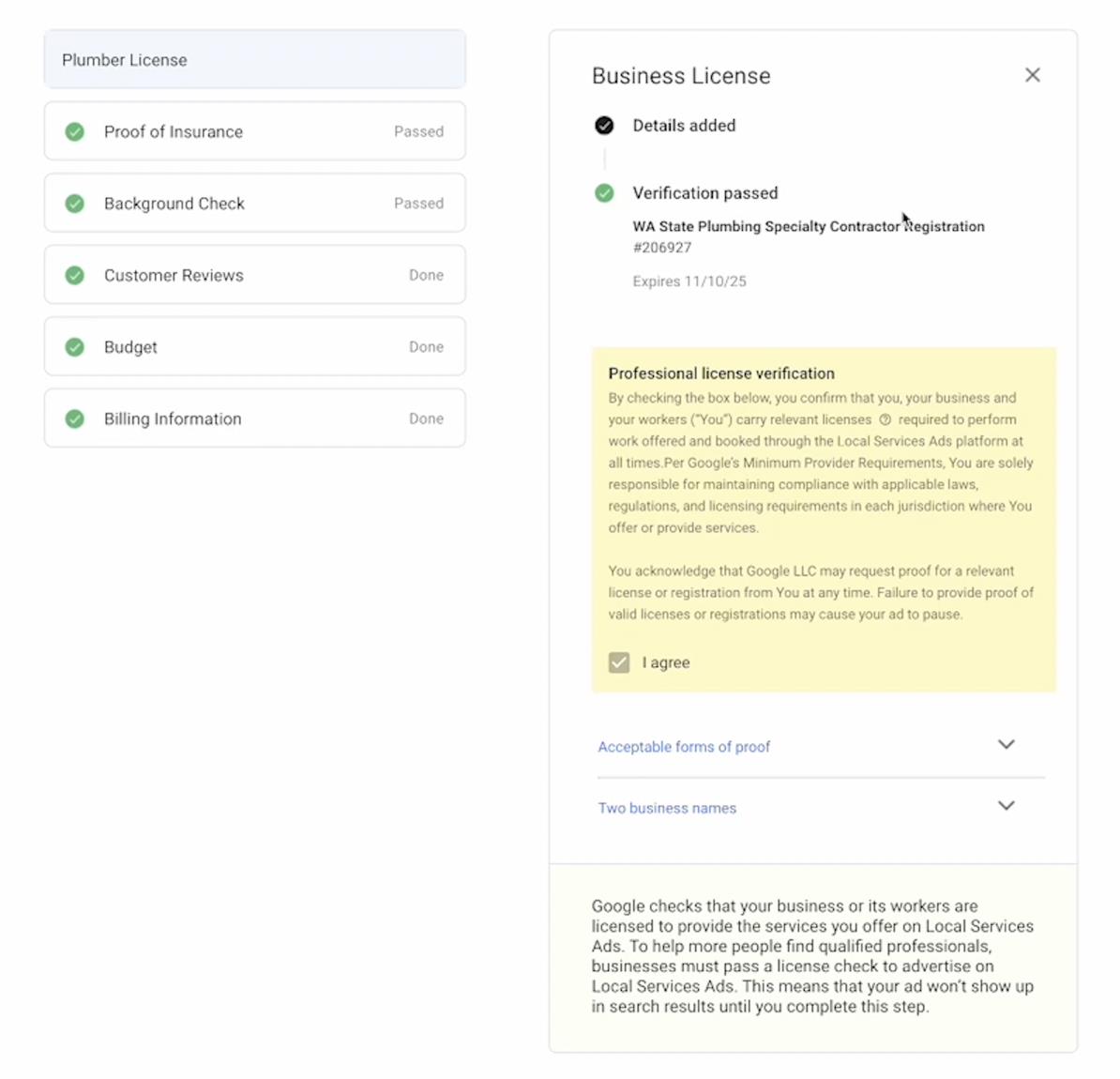The height and width of the screenshot is (1079, 1120).
Task: Click the green checkmark beside Billing Information
Action: [x=74, y=418]
